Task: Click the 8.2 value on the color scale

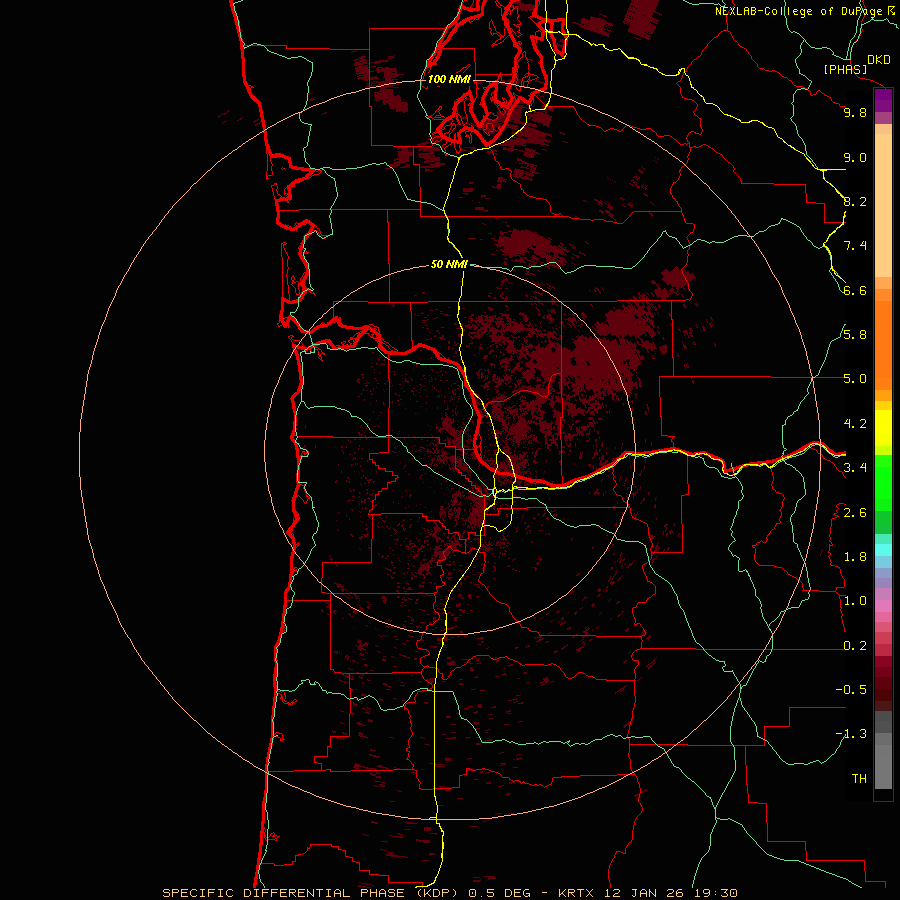Action: click(x=855, y=201)
